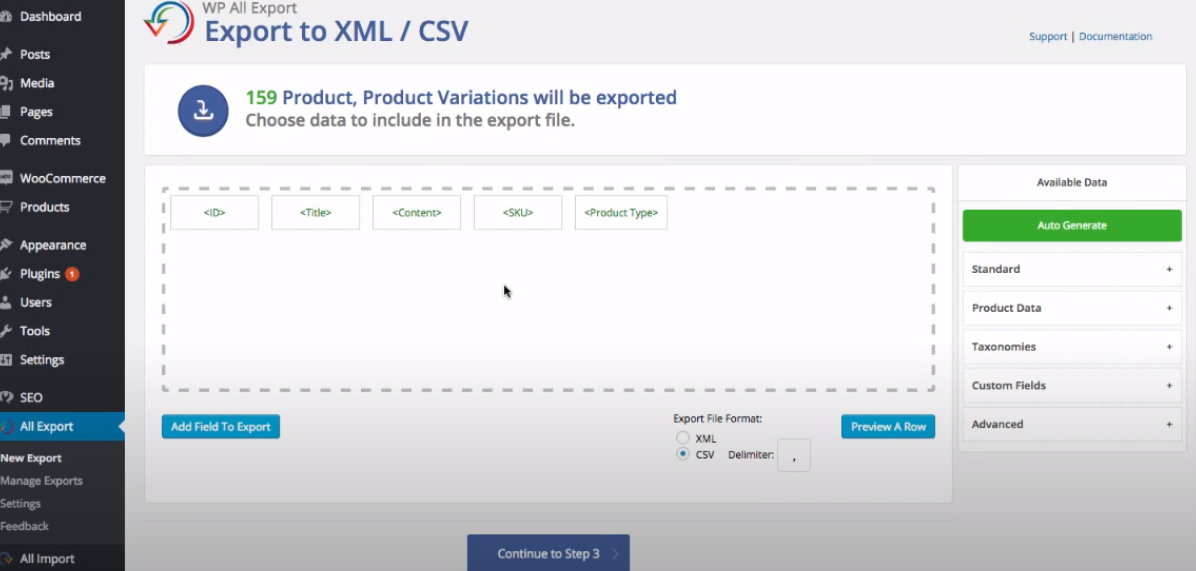Viewport: 1196px width, 571px height.
Task: Click the blue download circle icon
Action: (x=203, y=111)
